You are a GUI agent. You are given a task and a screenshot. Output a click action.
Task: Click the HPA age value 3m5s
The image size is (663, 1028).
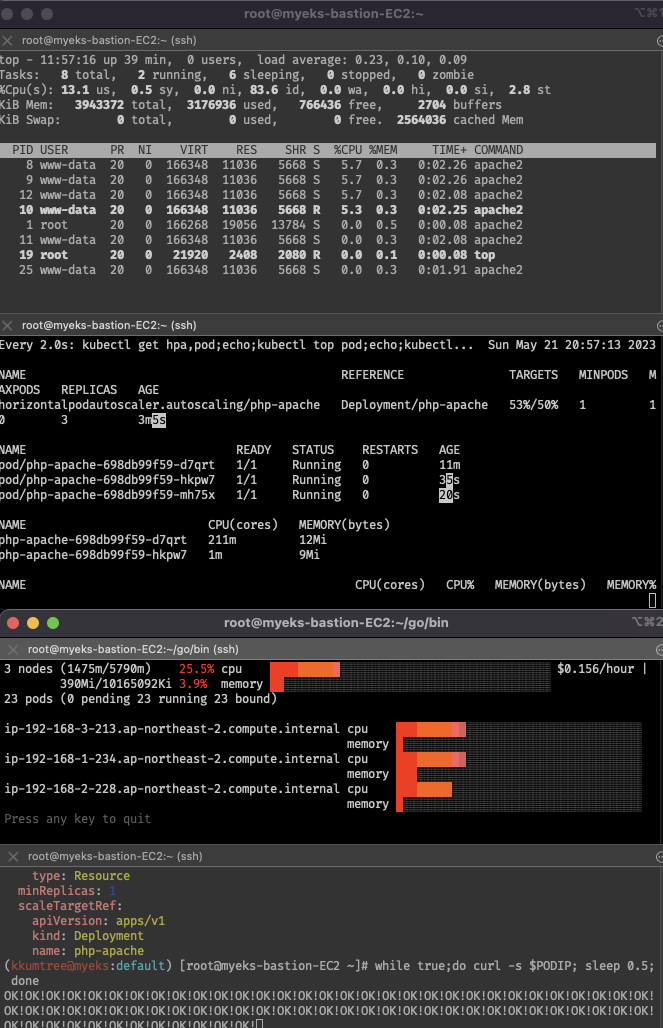(x=151, y=420)
